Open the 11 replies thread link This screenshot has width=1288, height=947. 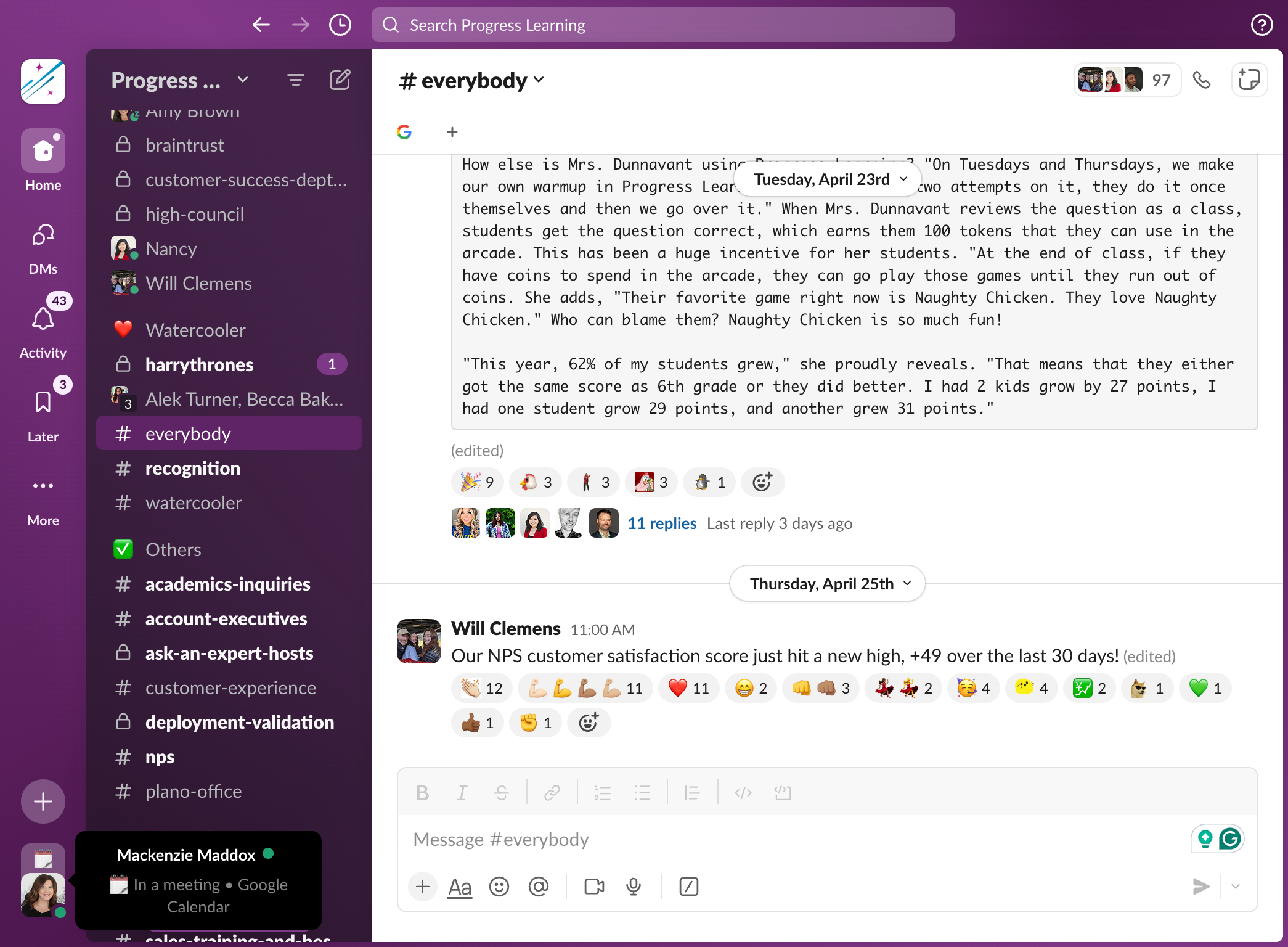pos(662,523)
